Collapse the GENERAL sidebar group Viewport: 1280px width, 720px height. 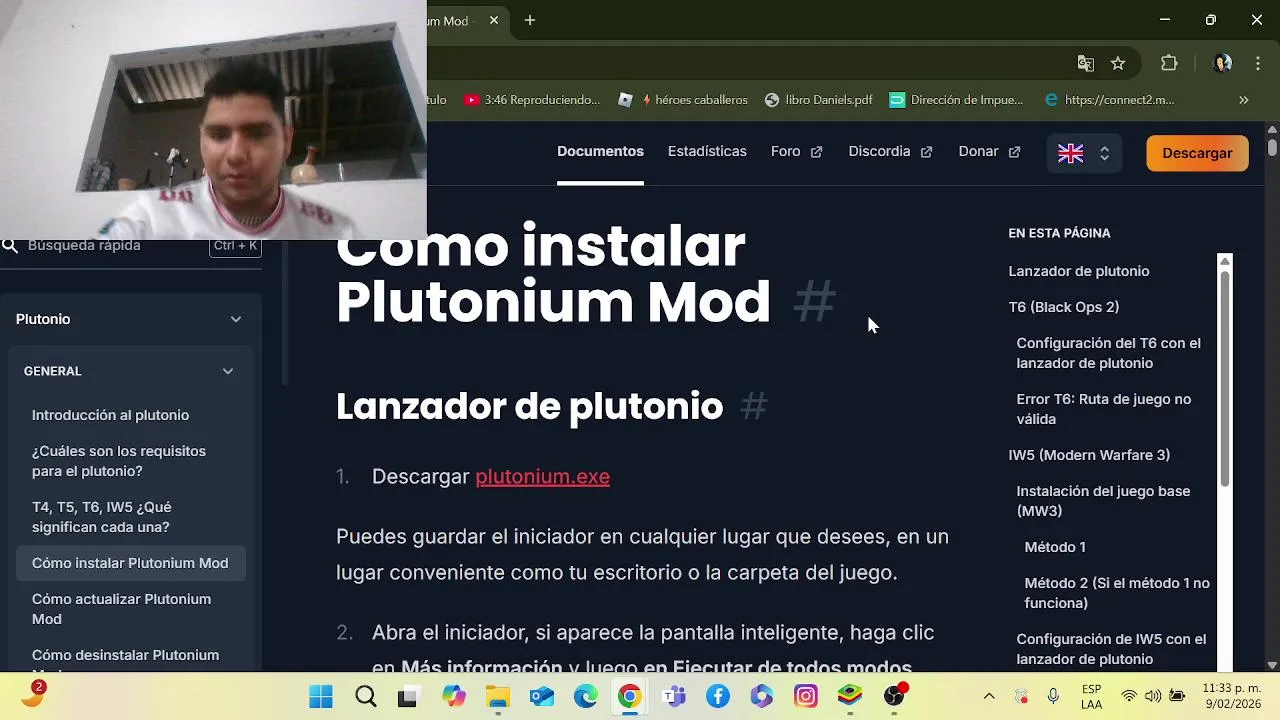click(227, 371)
